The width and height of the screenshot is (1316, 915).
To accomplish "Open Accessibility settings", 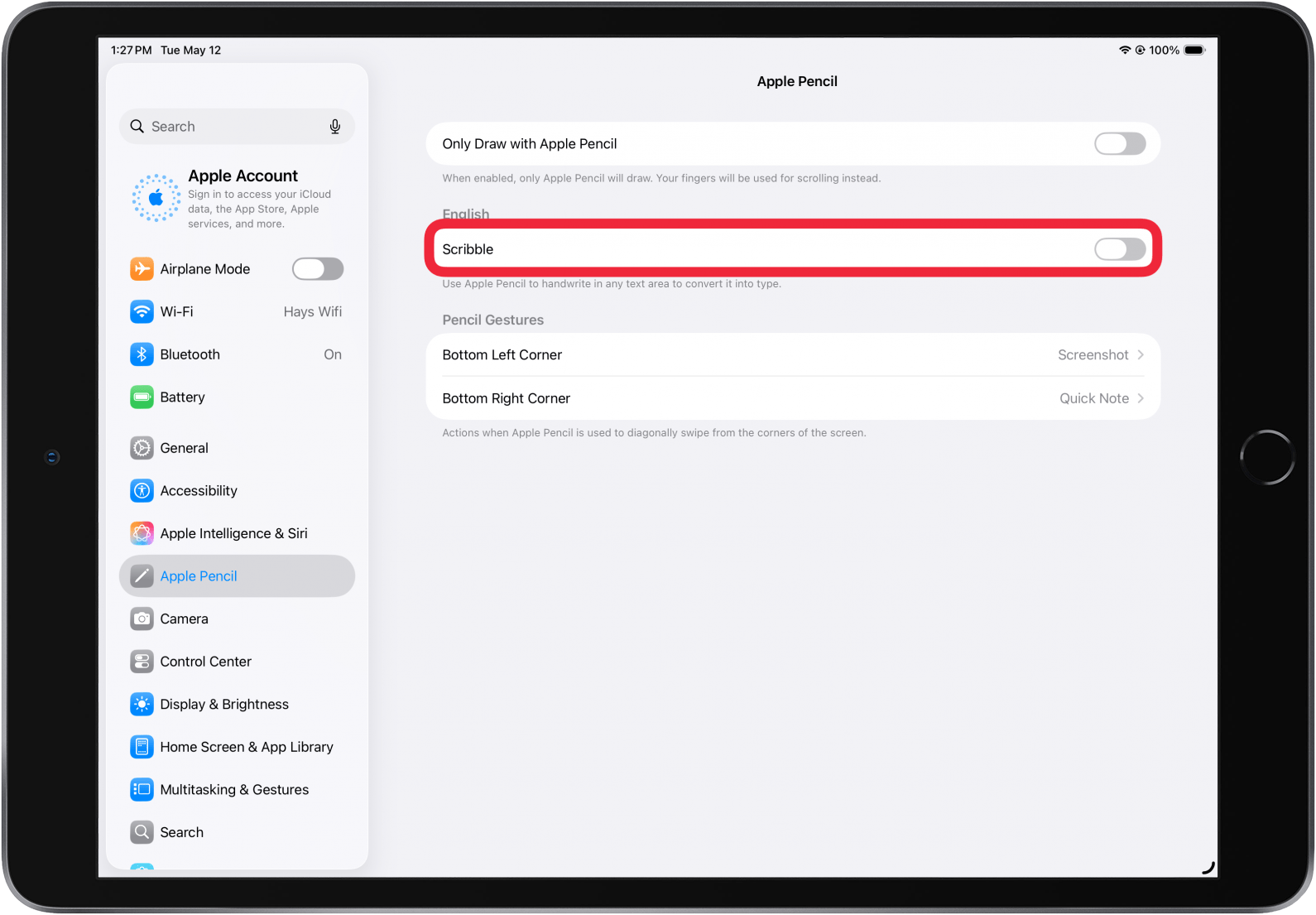I will pos(237,491).
